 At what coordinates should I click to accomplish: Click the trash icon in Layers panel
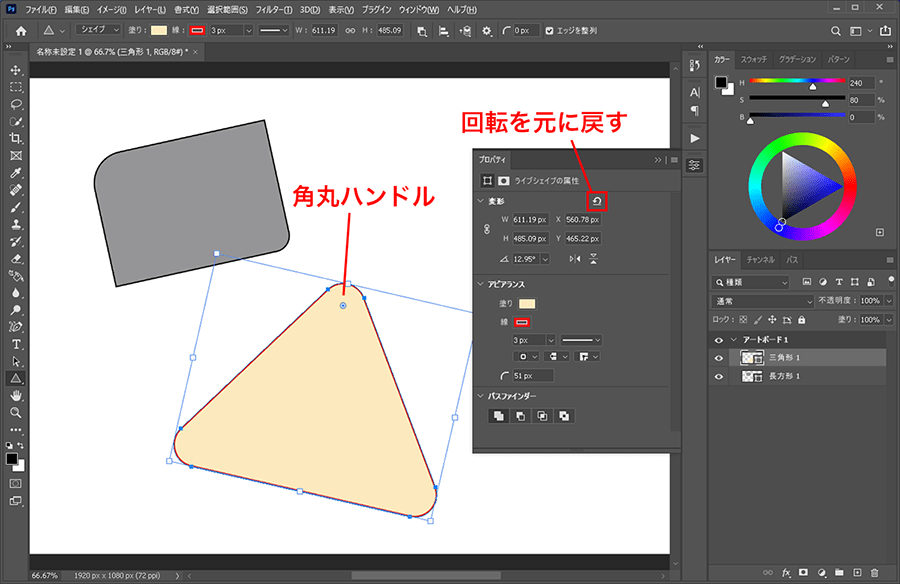[875, 573]
